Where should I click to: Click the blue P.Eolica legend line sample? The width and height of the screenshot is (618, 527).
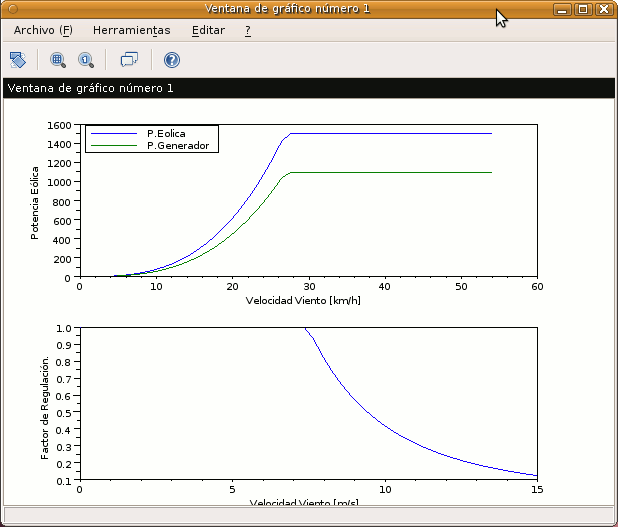coord(114,134)
